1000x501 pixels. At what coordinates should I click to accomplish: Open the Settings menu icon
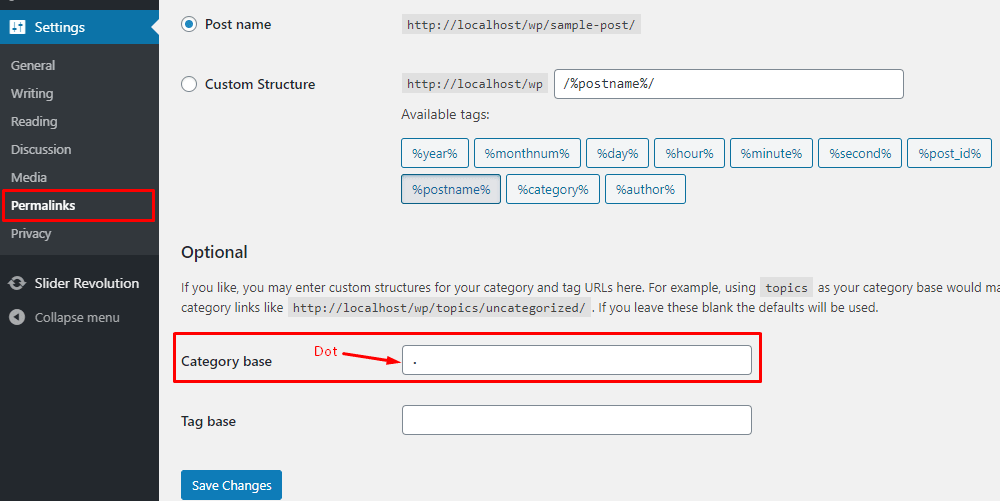pyautogui.click(x=17, y=27)
